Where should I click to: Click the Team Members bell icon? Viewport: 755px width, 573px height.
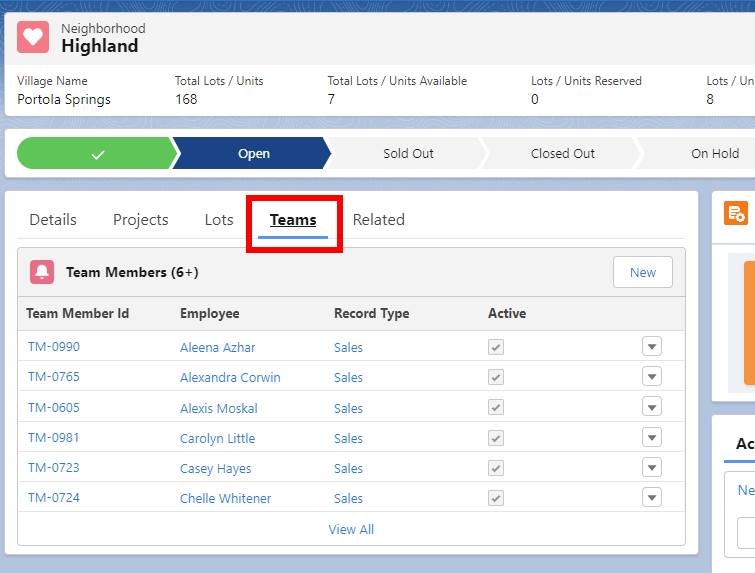tap(42, 272)
